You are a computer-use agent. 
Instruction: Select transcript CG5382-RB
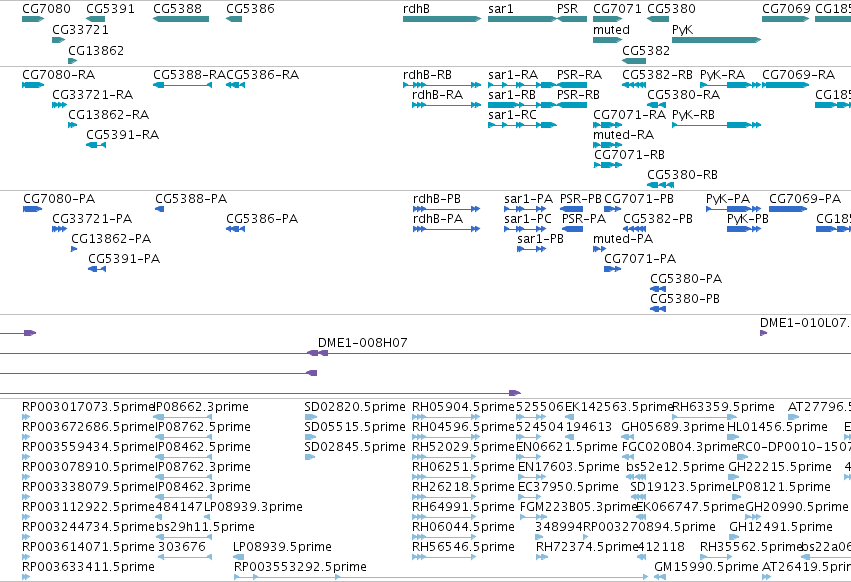point(657,74)
